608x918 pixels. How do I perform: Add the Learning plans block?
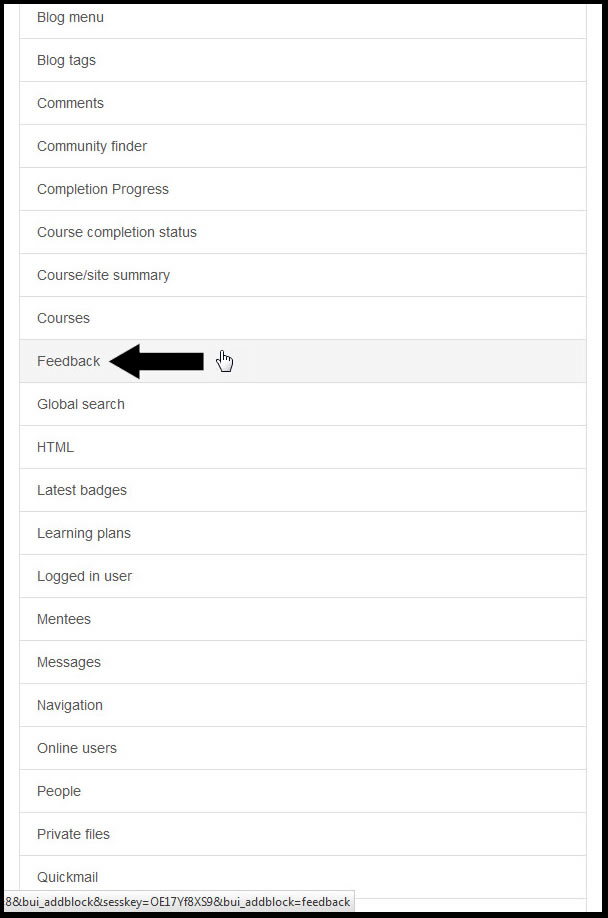[x=303, y=533]
